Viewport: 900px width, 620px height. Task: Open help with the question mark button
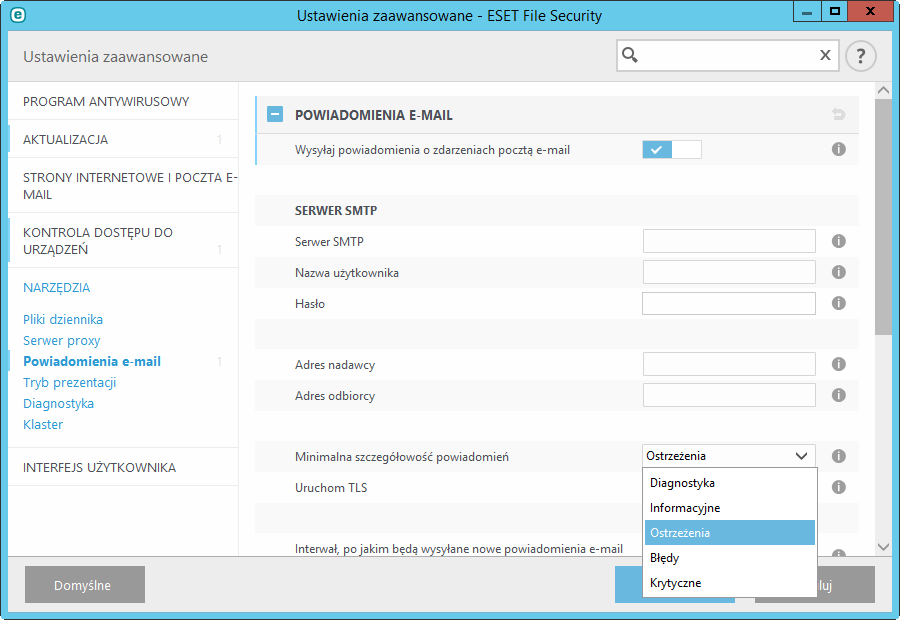pyautogui.click(x=860, y=56)
